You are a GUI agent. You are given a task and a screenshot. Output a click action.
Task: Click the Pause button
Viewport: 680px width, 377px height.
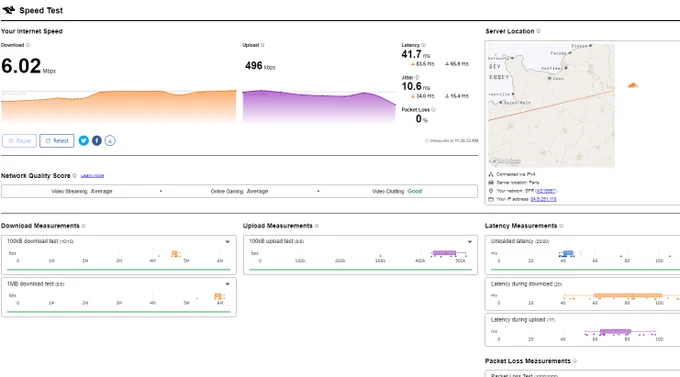tap(19, 141)
